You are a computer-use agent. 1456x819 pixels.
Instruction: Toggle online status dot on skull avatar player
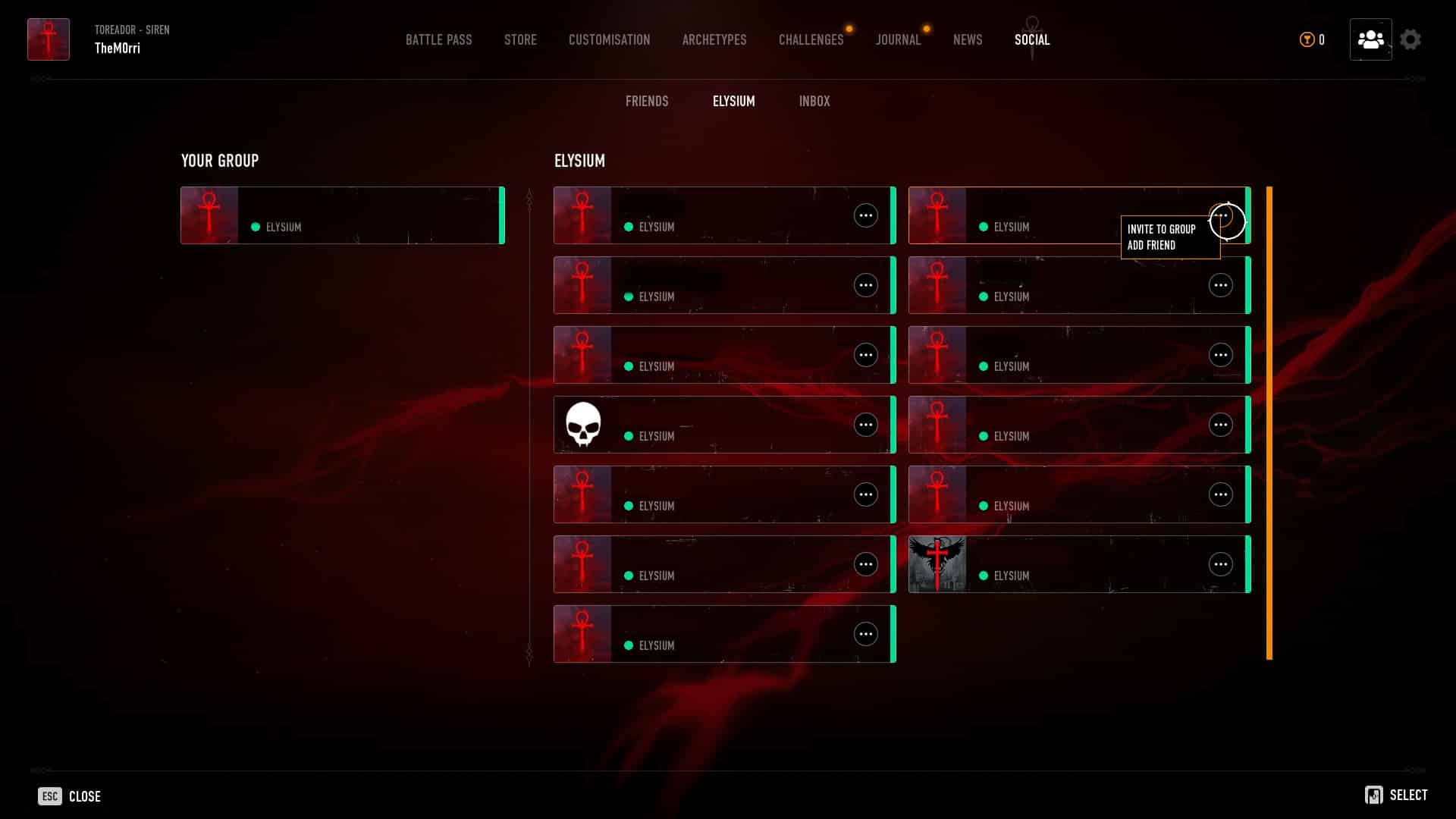629,436
